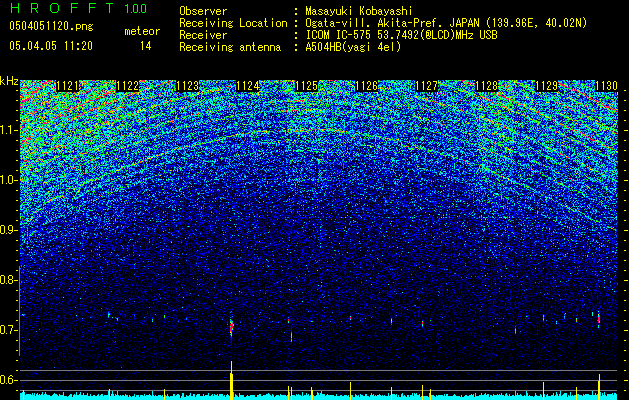The width and height of the screenshot is (629, 400).
Task: Click the 1121 time marker
Action: [67, 86]
